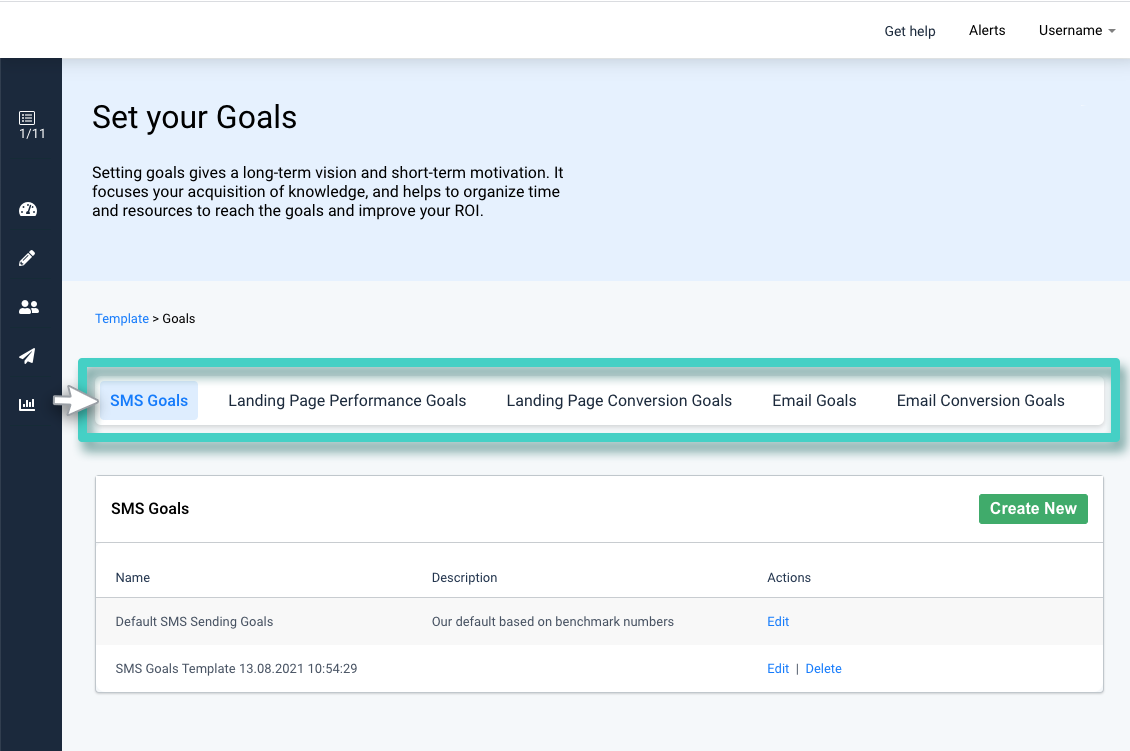Open the dashboard gauge sidebar icon

(27, 210)
